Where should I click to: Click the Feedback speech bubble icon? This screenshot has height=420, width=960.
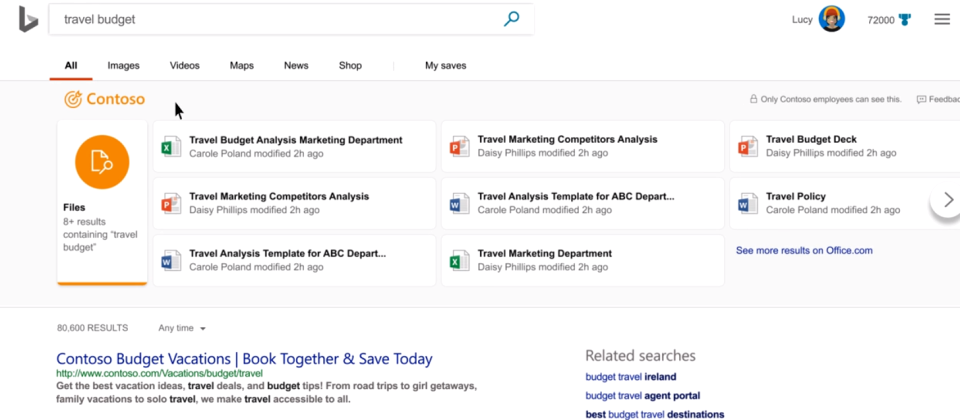tap(921, 99)
